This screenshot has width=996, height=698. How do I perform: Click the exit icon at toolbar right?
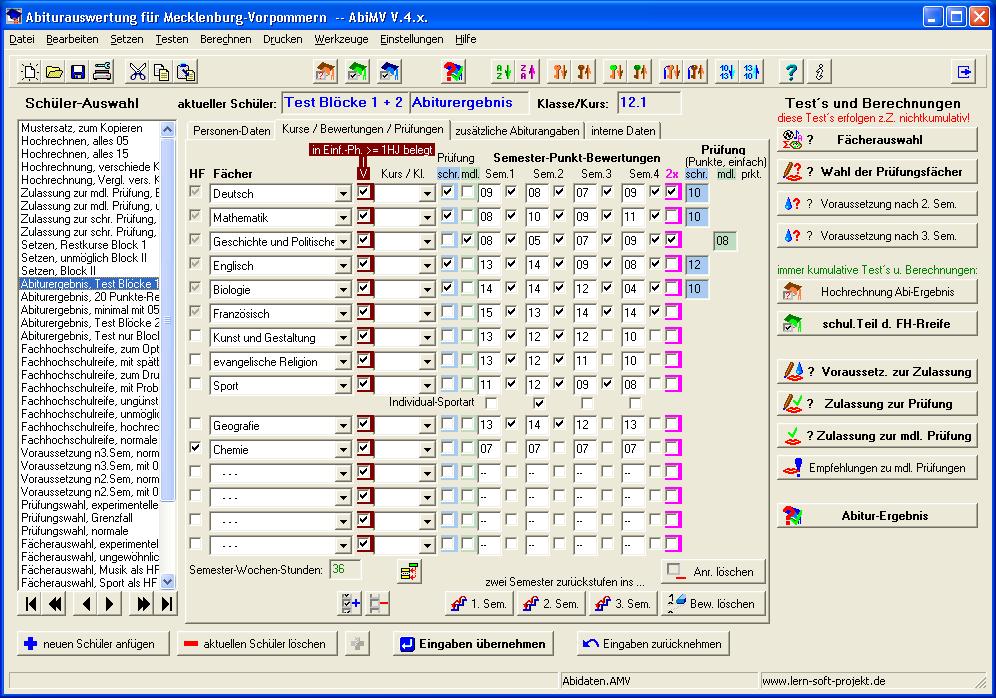[964, 71]
